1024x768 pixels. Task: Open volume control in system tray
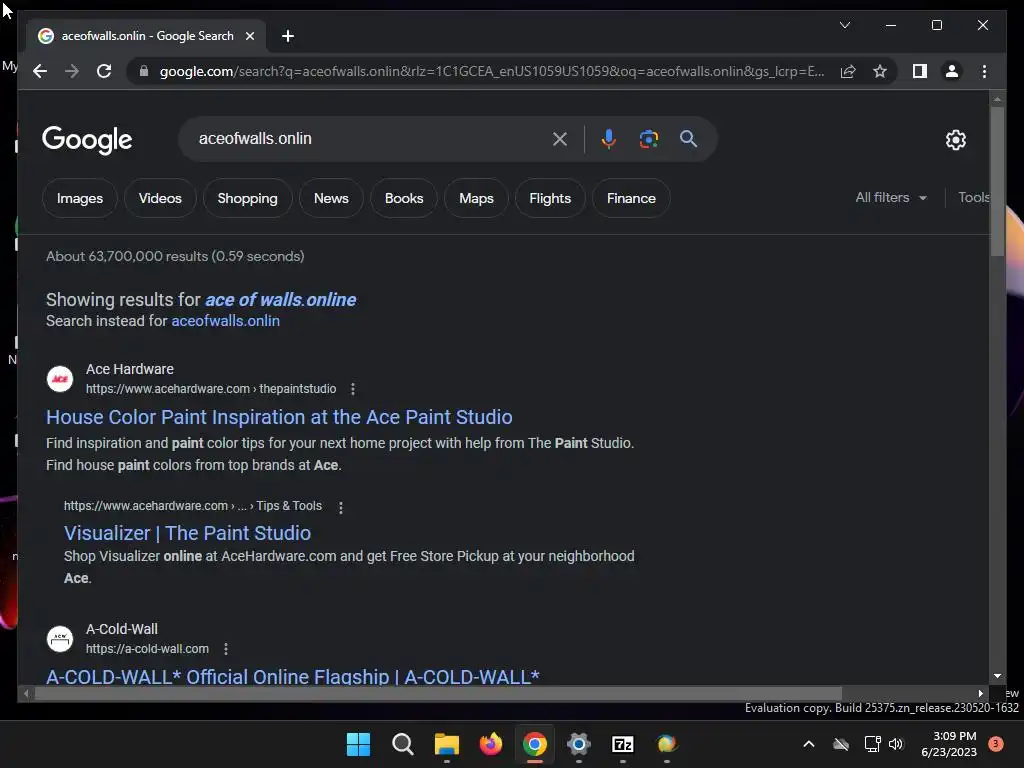[x=896, y=744]
